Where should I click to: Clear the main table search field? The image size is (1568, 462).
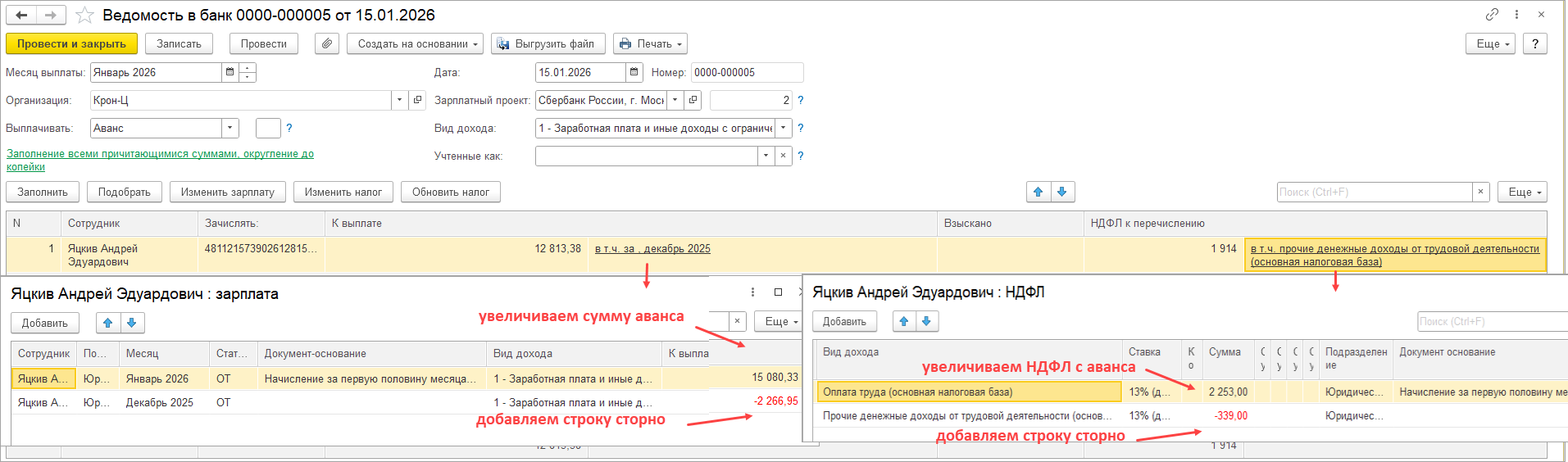1480,192
